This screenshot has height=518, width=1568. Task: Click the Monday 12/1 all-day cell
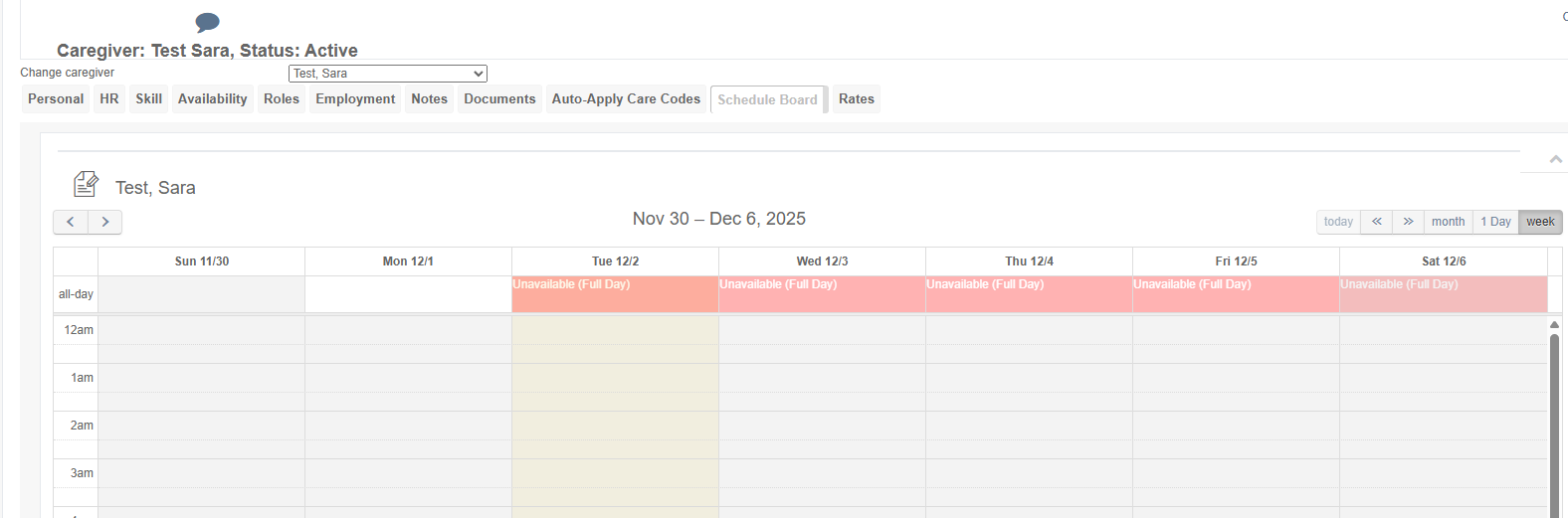pos(408,294)
